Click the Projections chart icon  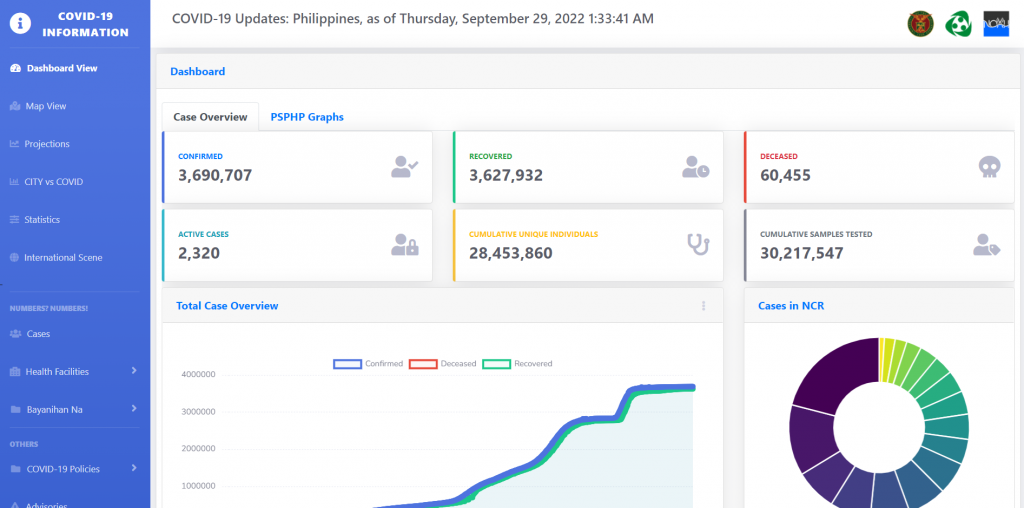tap(14, 144)
